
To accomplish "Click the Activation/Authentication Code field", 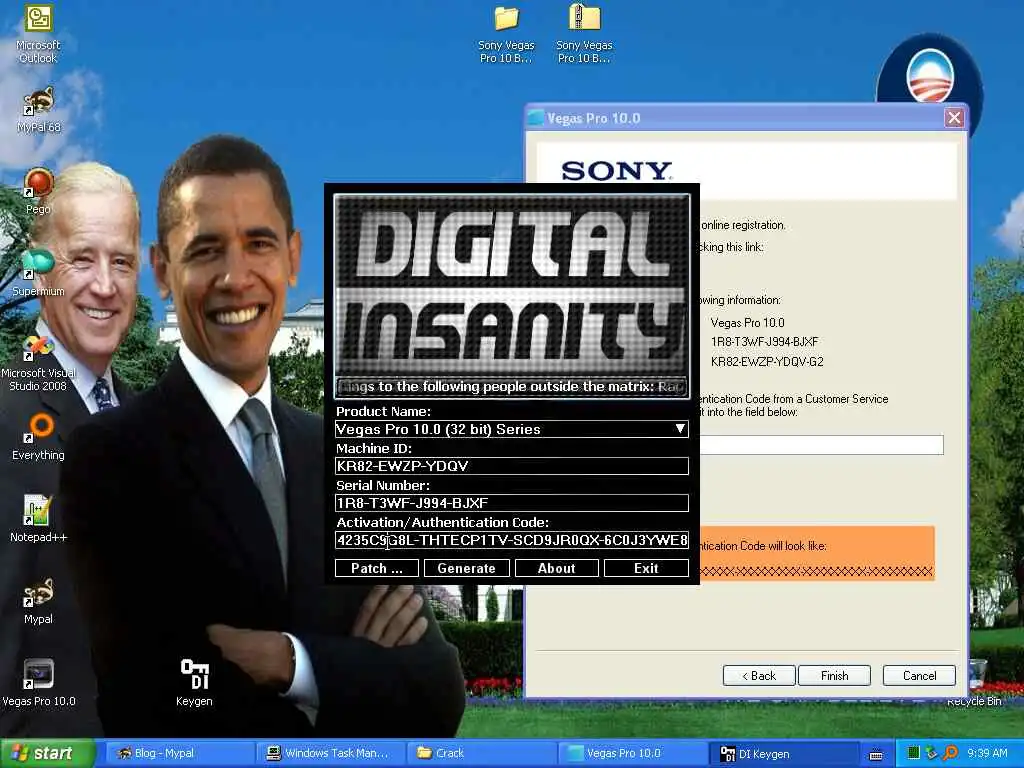I will pos(511,540).
